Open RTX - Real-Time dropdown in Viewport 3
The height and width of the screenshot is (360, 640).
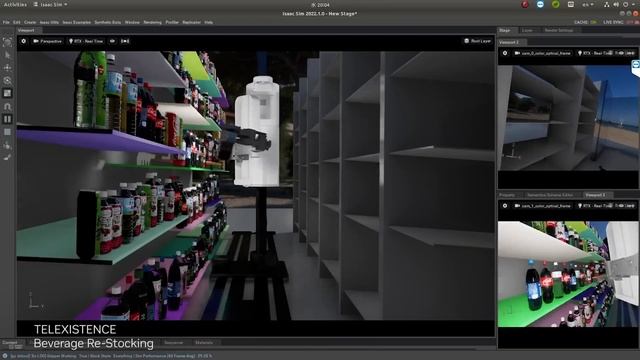click(595, 206)
